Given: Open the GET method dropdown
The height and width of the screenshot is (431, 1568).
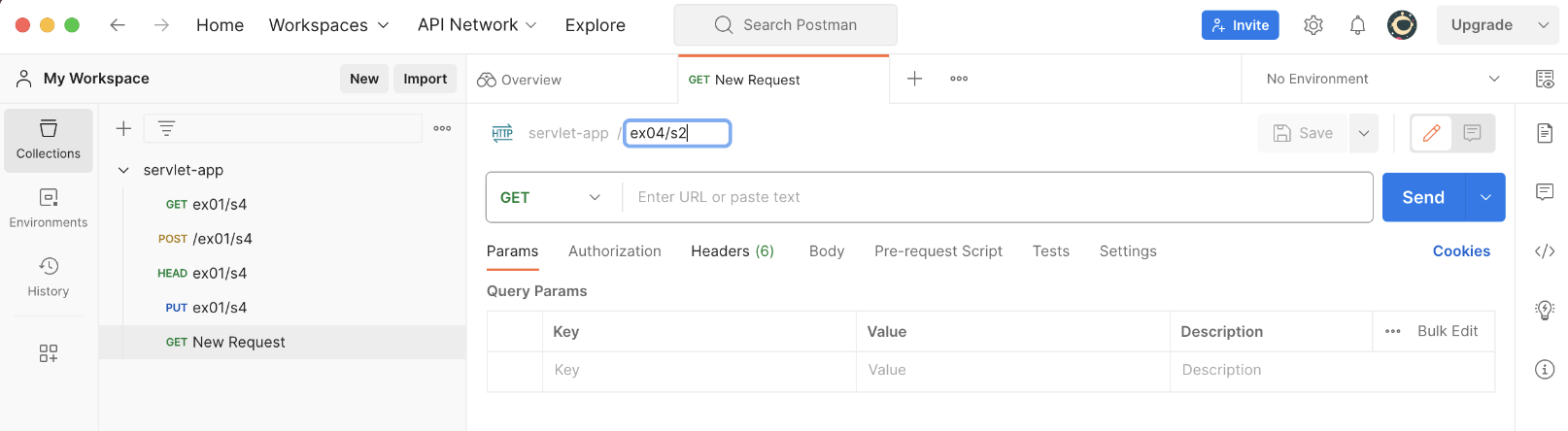Looking at the screenshot, I should click(551, 197).
